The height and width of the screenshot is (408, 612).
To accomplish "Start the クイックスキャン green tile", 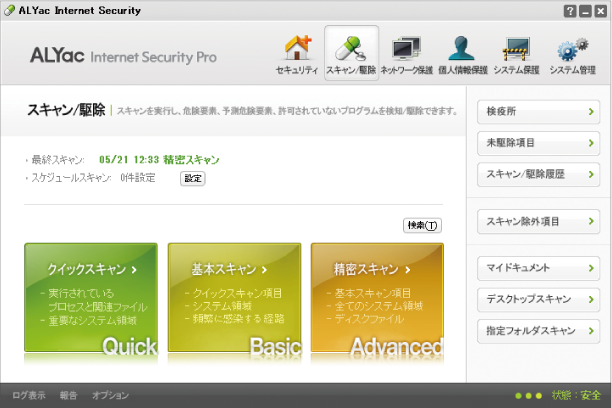I will click(91, 298).
